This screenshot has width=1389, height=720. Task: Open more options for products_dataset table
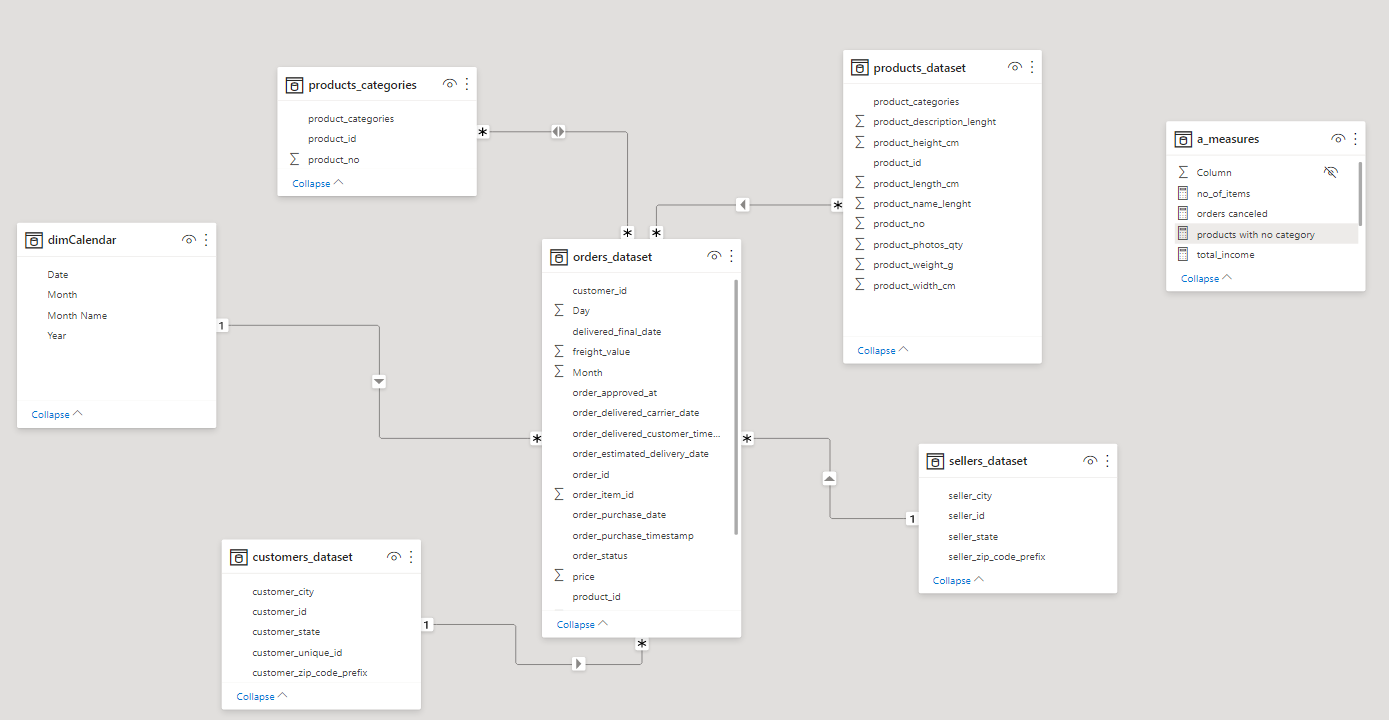(x=1032, y=67)
